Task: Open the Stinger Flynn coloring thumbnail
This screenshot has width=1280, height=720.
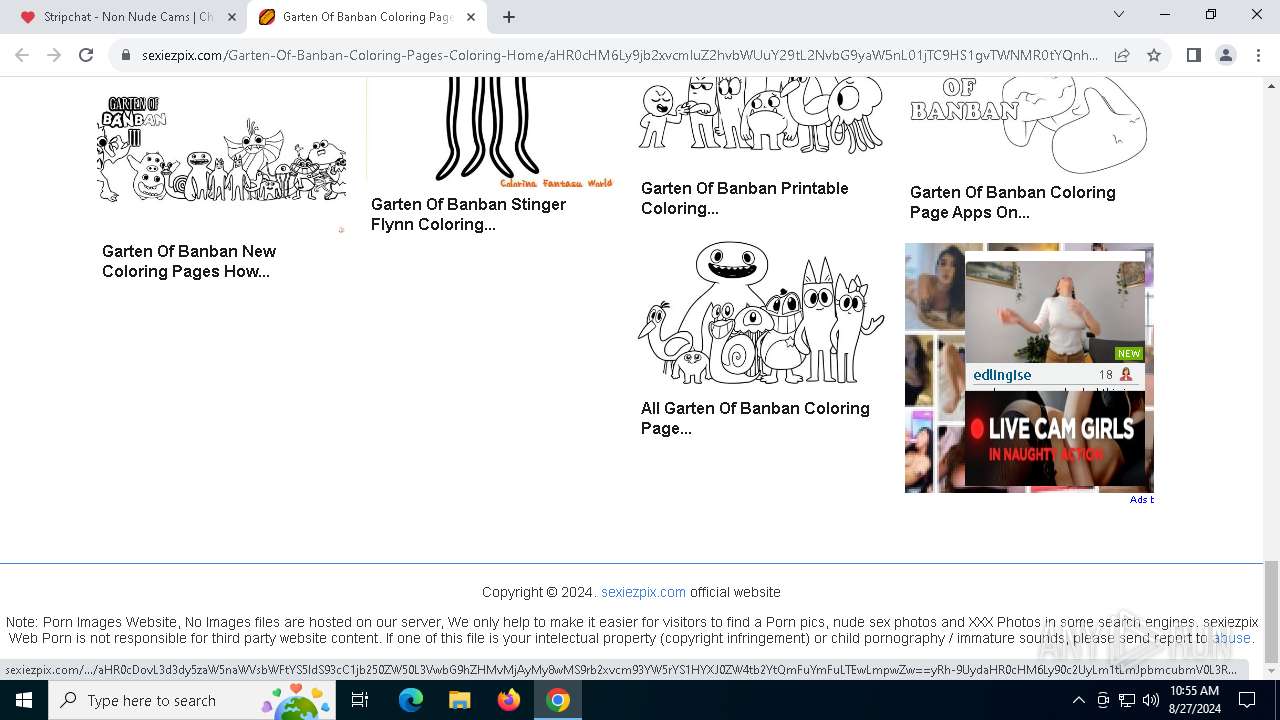Action: pyautogui.click(x=489, y=132)
